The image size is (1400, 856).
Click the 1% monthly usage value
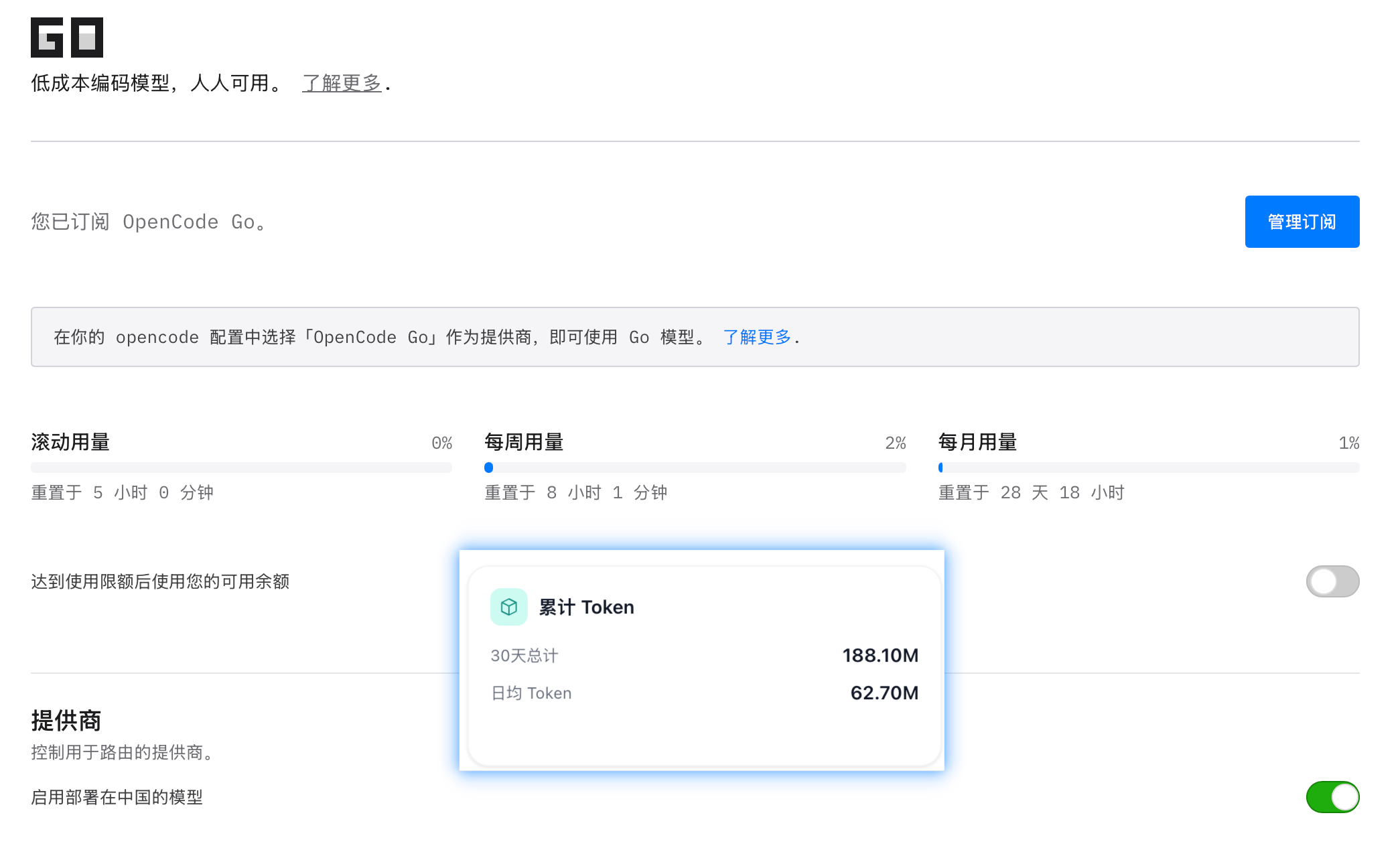(1349, 443)
